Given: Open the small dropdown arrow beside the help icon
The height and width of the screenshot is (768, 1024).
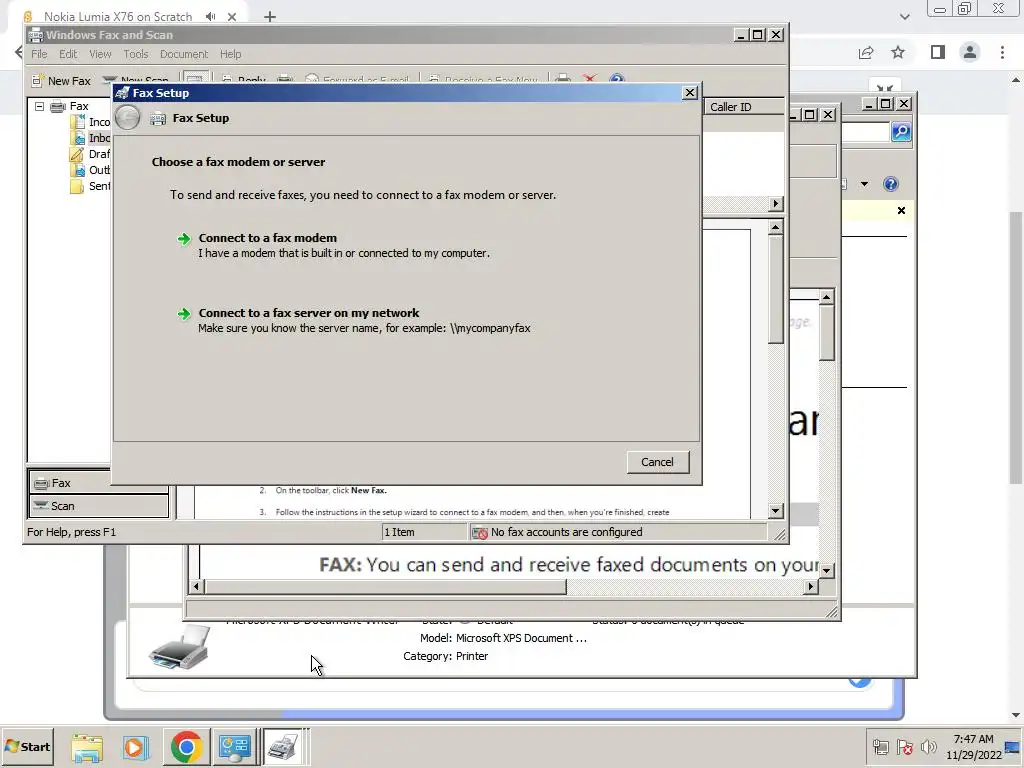Looking at the screenshot, I should [865, 184].
